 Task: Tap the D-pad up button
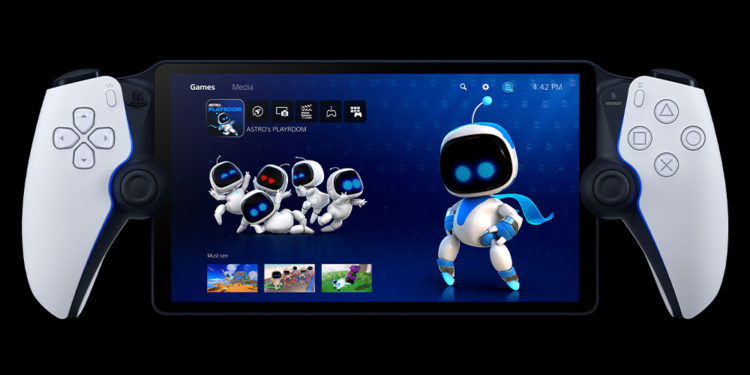pyautogui.click(x=84, y=120)
